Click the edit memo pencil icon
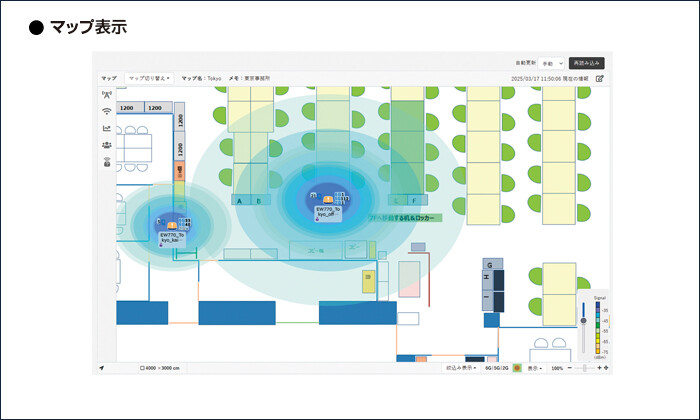The height and width of the screenshot is (420, 700). [600, 78]
